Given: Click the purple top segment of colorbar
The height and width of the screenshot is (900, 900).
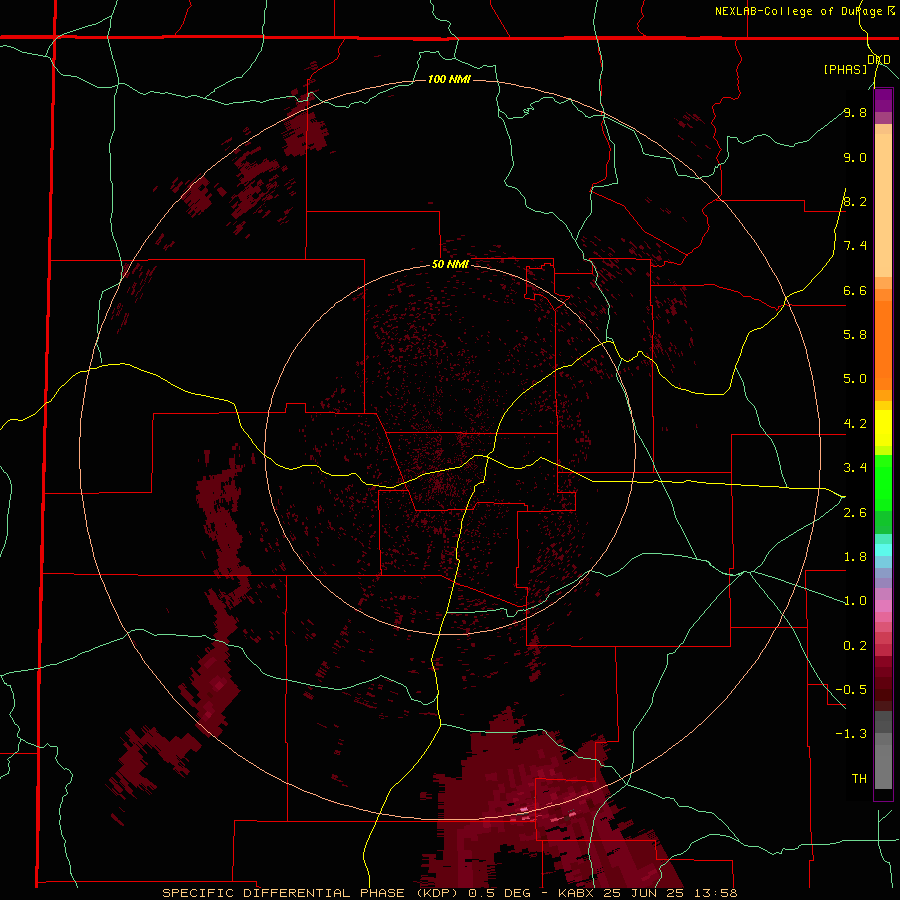Looking at the screenshot, I should point(883,100).
